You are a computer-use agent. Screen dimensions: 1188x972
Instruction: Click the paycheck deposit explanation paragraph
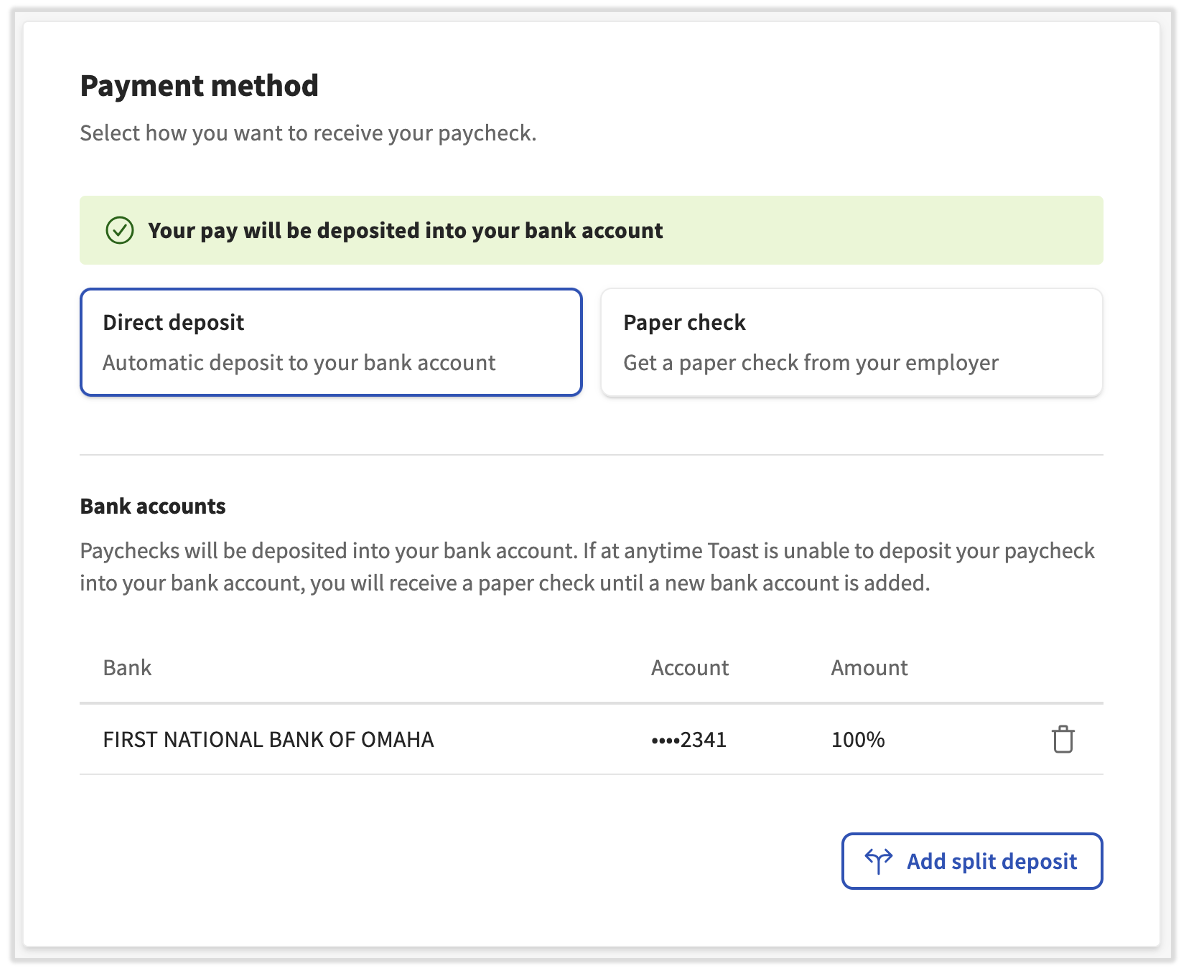click(x=587, y=566)
